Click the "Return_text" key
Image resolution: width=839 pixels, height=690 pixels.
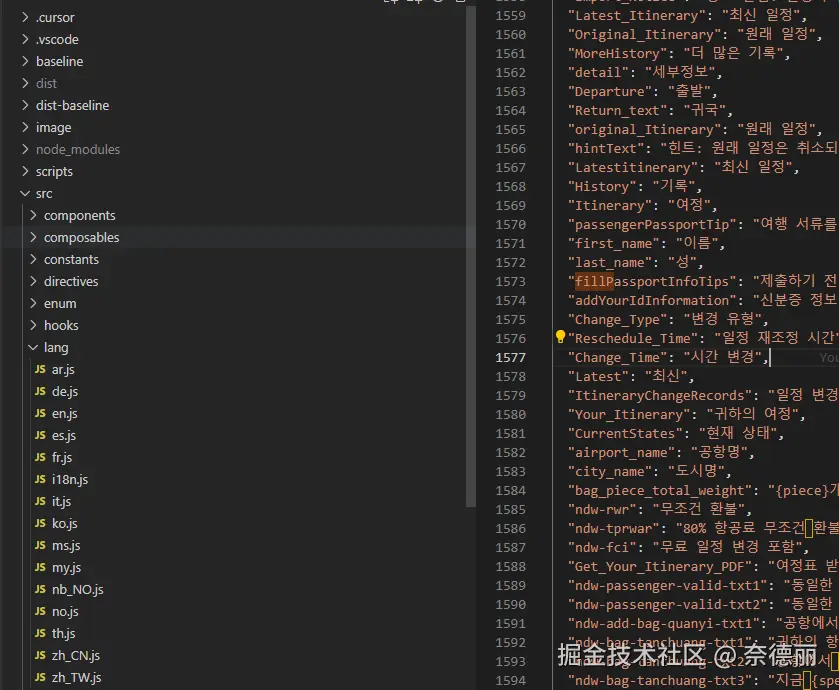click(x=618, y=110)
